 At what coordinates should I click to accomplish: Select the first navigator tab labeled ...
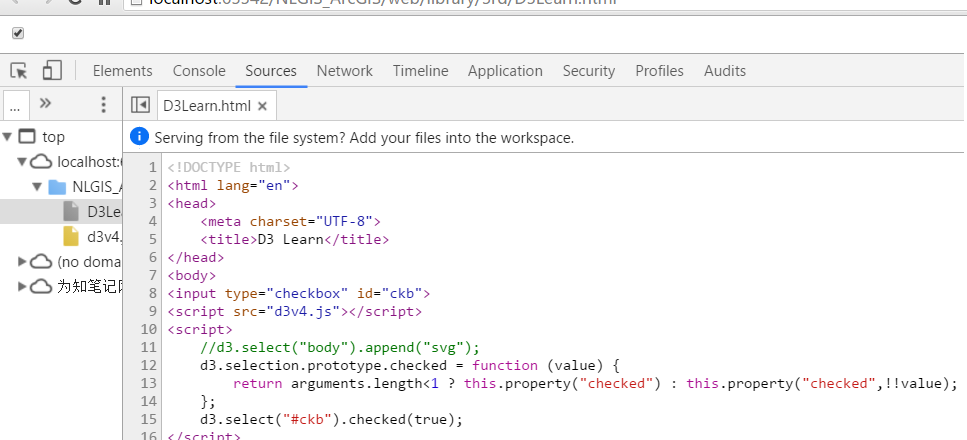tap(15, 106)
